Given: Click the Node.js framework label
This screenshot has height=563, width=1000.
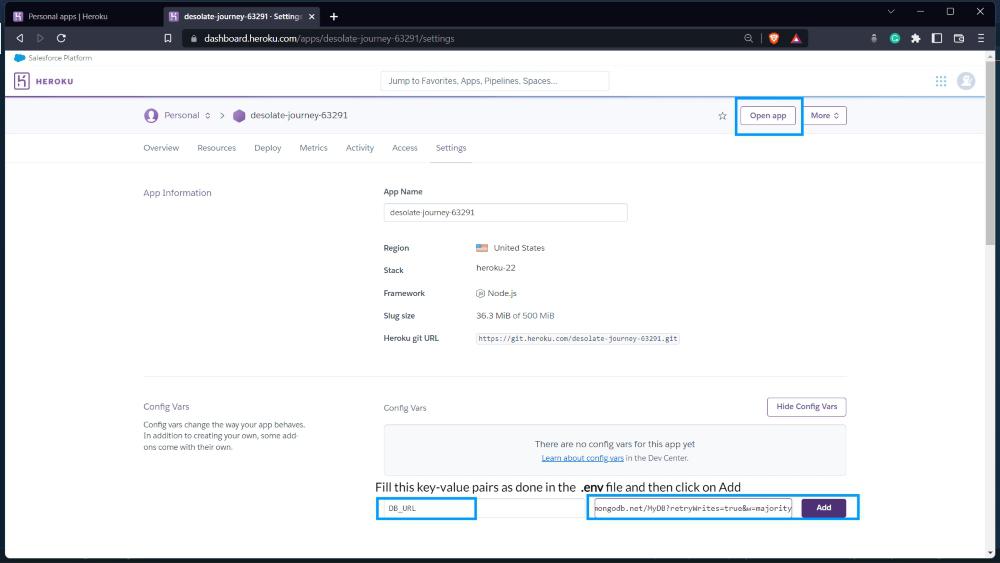Looking at the screenshot, I should point(502,293).
